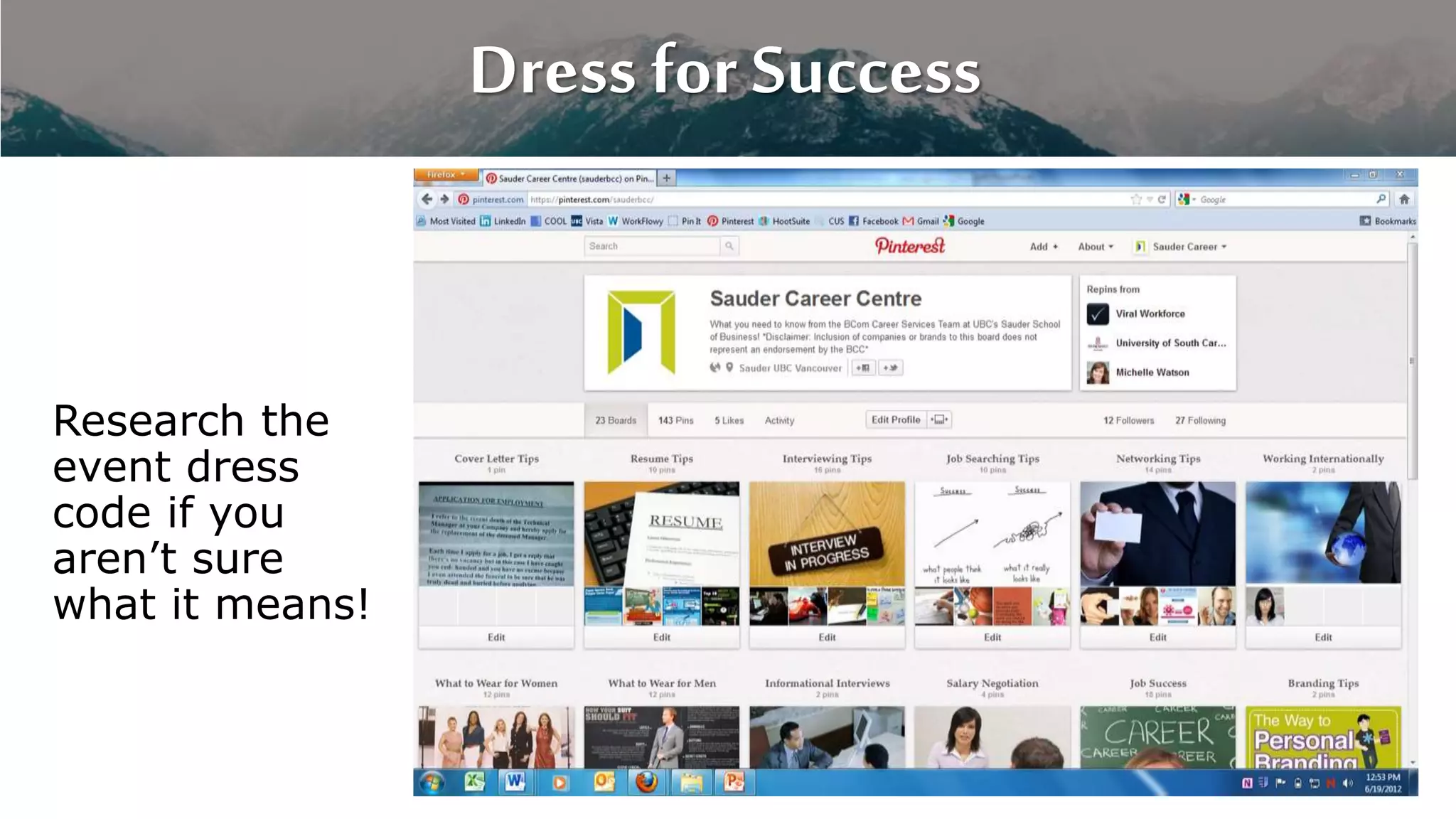Click the clock in the system tray

click(1383, 783)
